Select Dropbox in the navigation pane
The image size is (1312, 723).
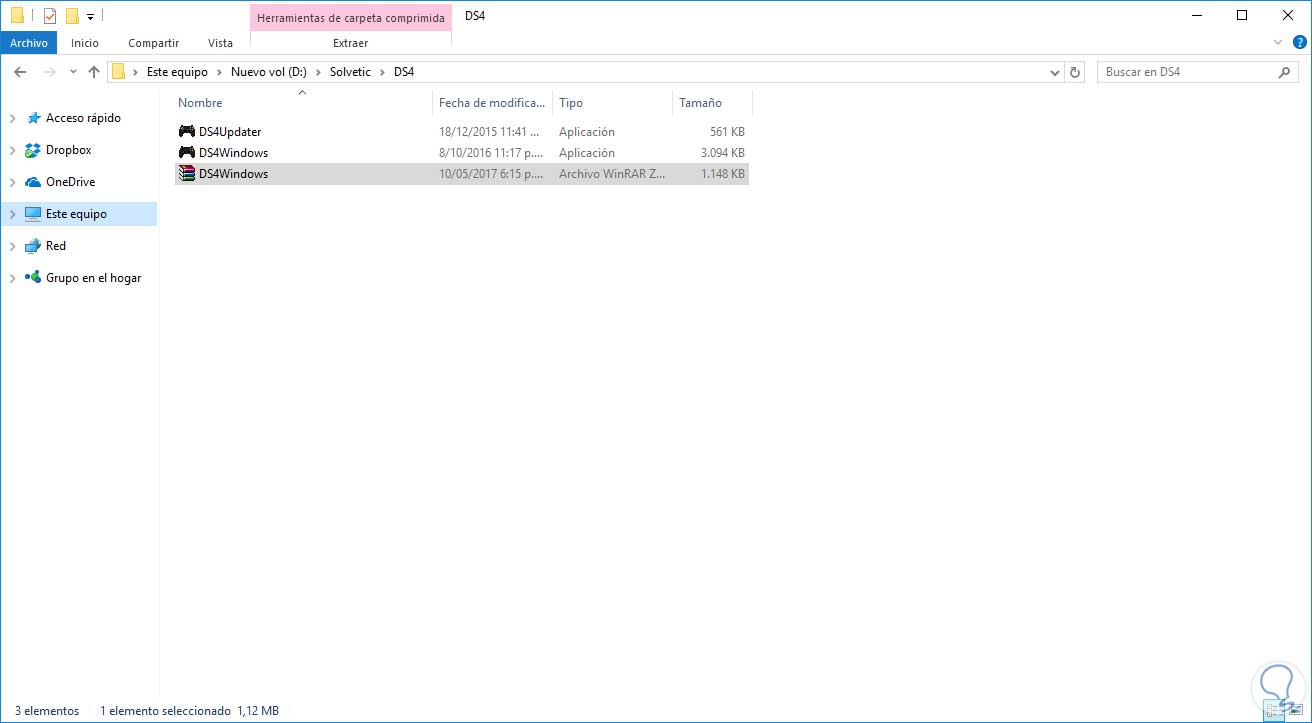pos(69,150)
